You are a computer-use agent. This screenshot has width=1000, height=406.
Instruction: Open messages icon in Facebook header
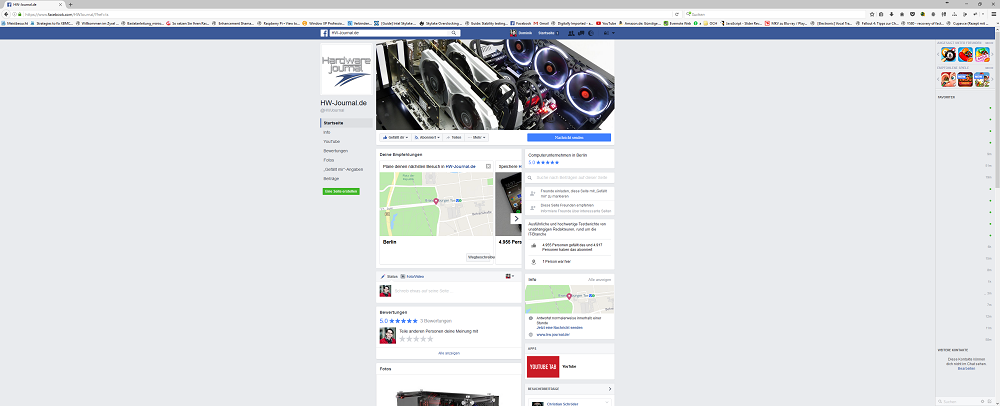tap(580, 33)
